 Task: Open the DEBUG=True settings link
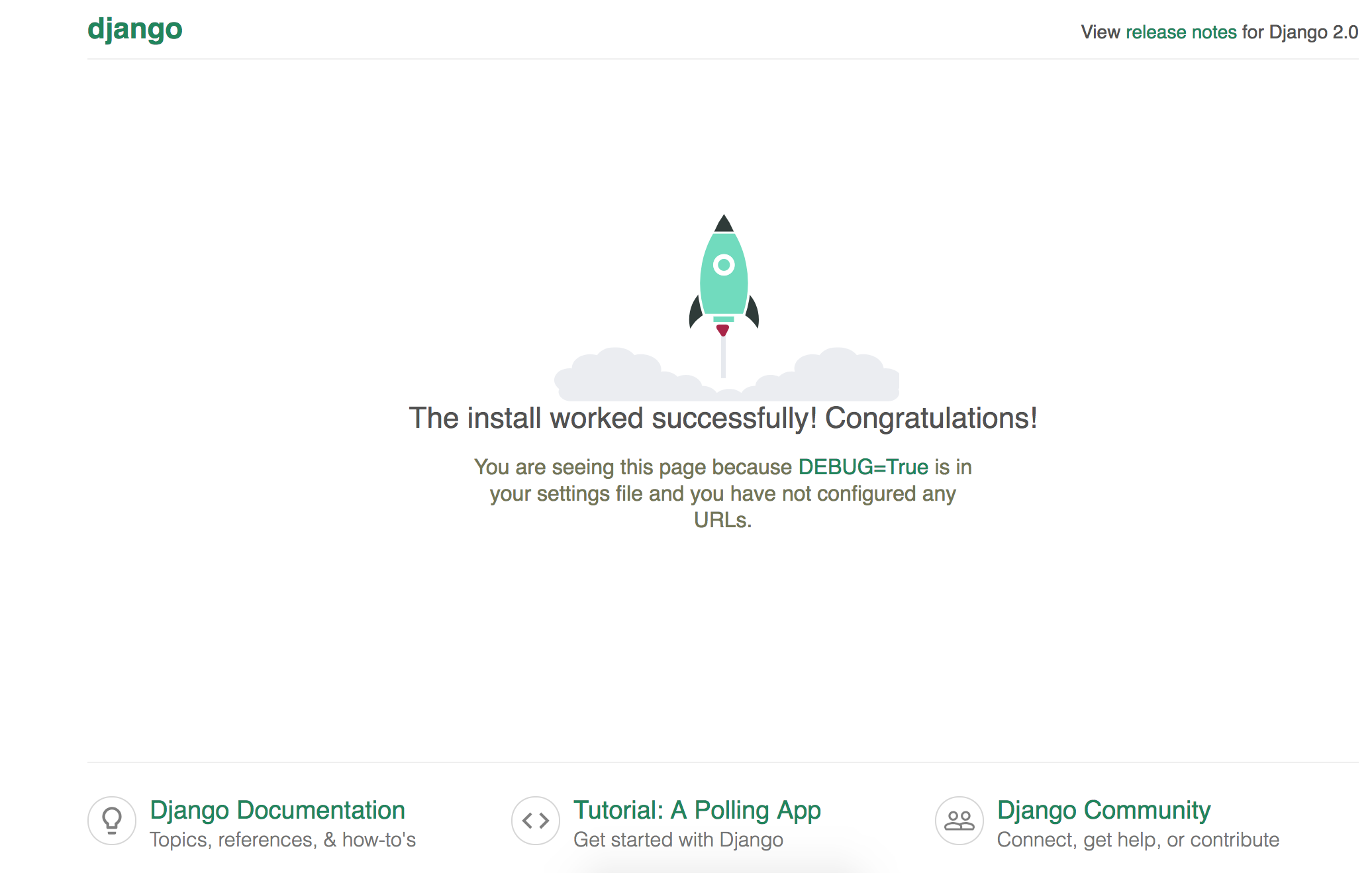click(x=863, y=467)
